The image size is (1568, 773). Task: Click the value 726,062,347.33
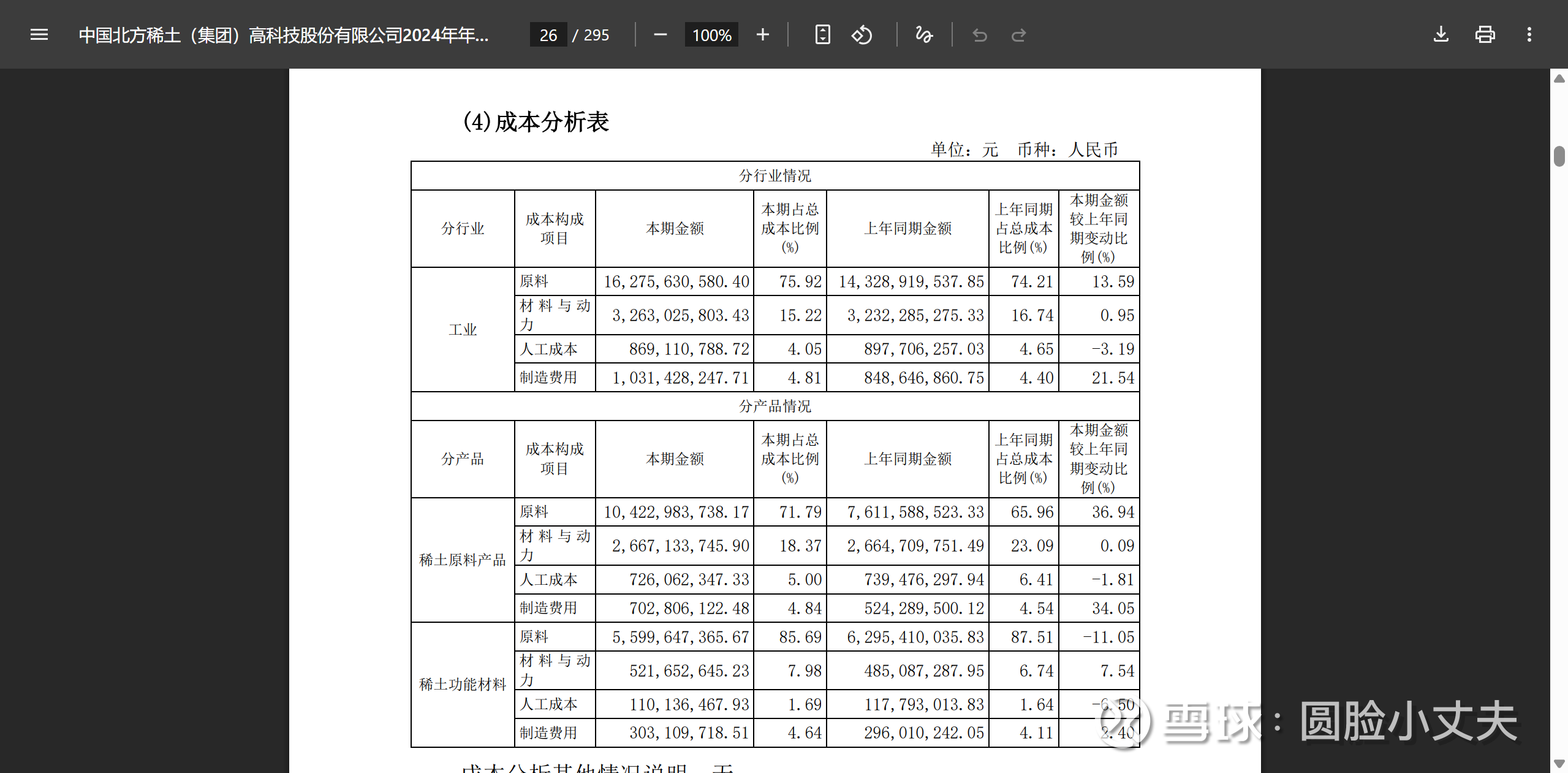689,579
